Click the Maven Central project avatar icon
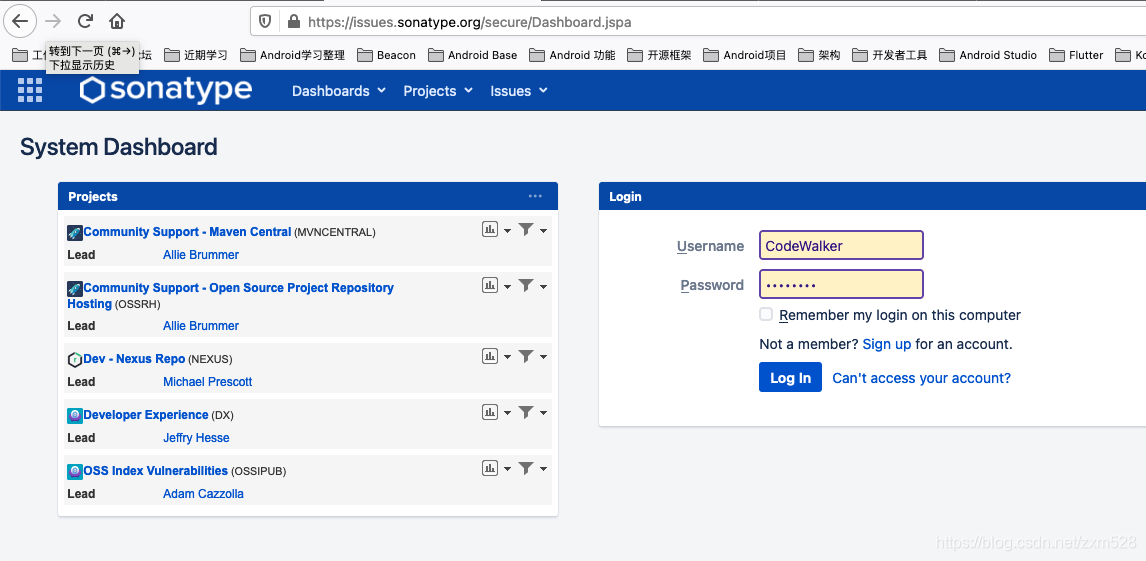The image size is (1146, 561). (75, 232)
